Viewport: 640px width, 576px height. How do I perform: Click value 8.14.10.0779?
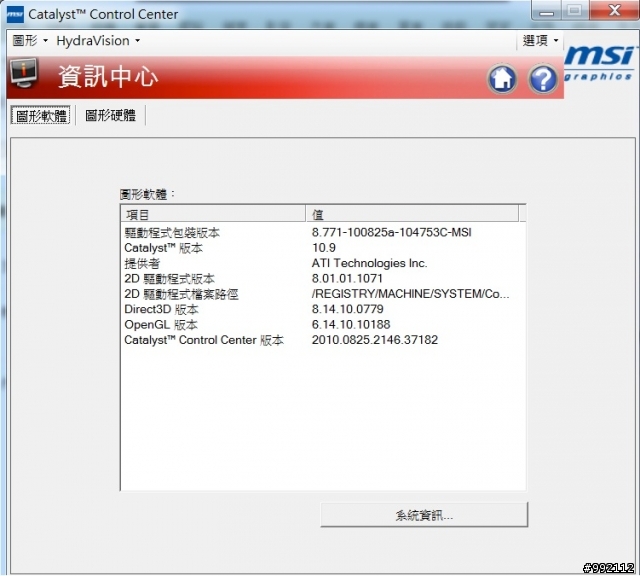click(x=348, y=309)
